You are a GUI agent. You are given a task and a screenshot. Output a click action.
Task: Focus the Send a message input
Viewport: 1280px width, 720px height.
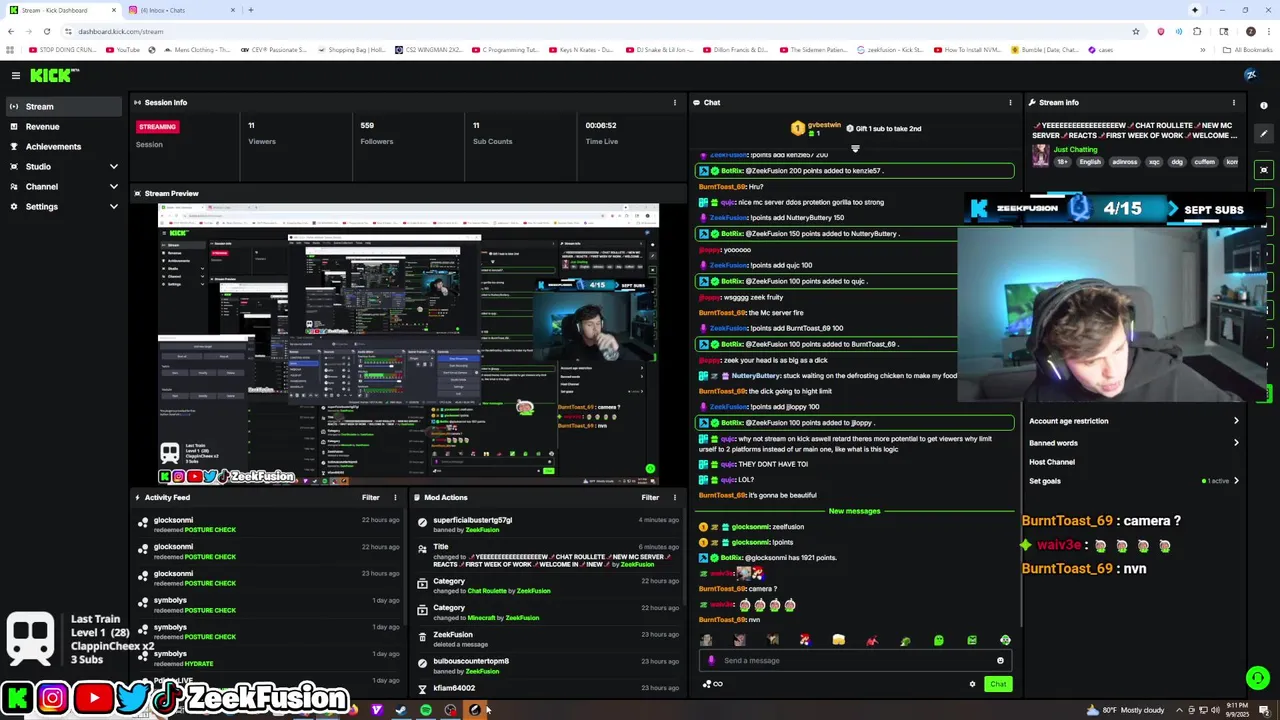tap(856, 660)
